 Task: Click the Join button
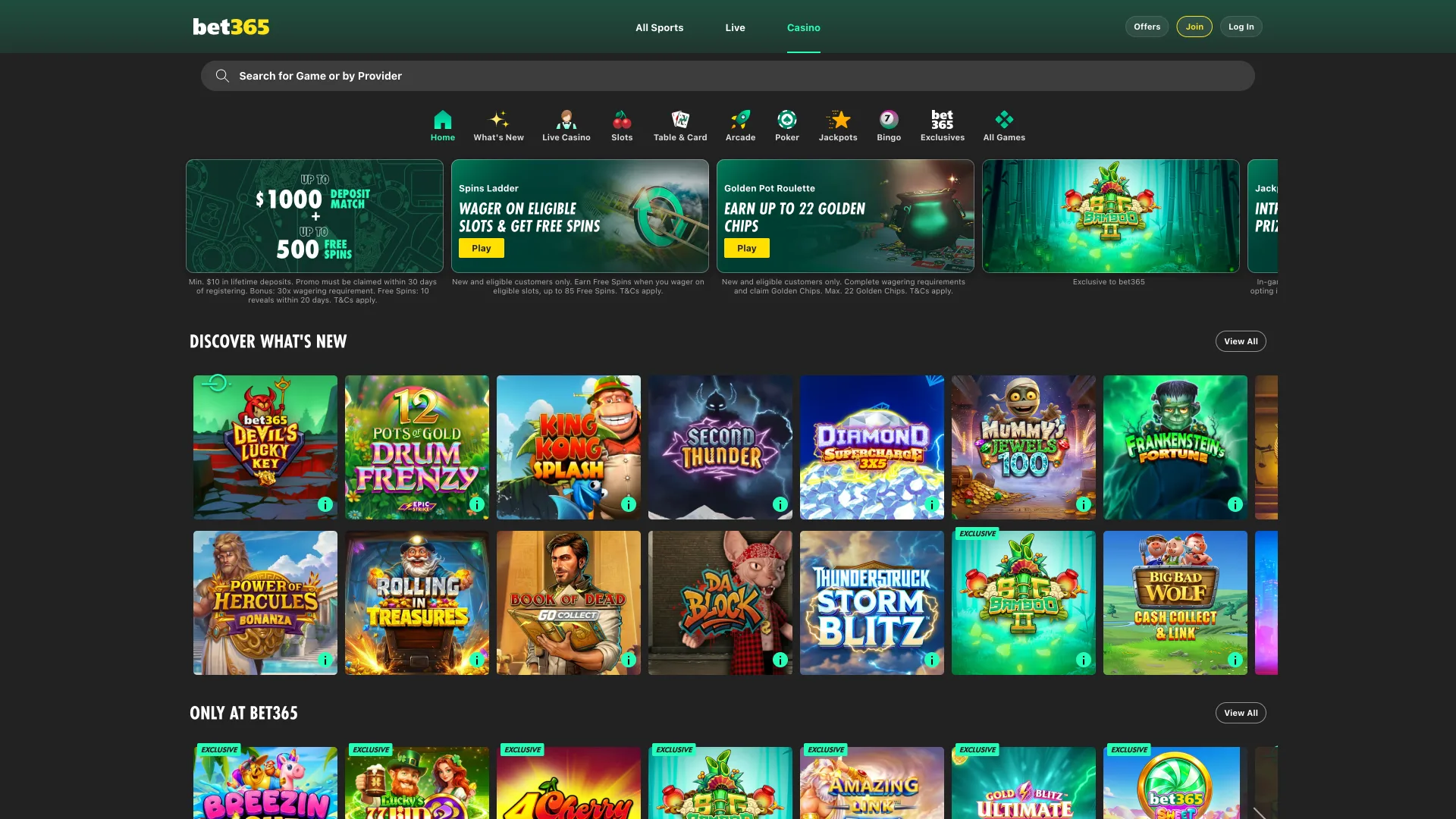tap(1194, 27)
